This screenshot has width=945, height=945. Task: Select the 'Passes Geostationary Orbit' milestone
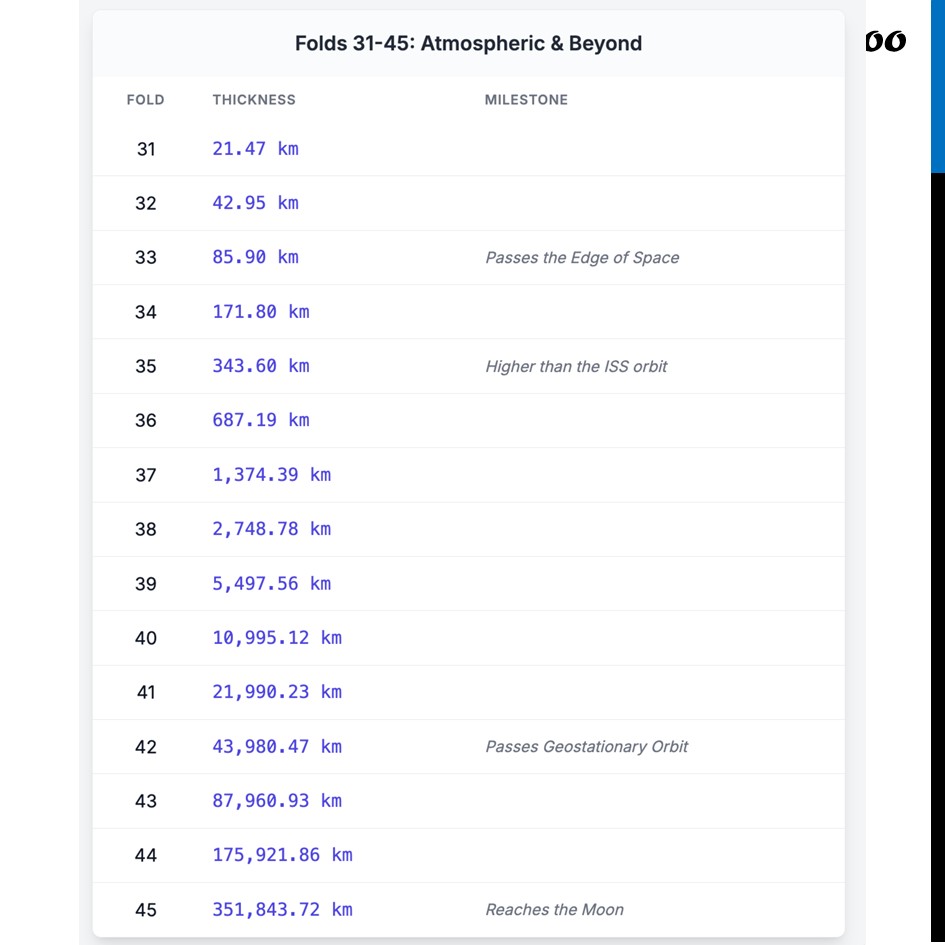pos(586,746)
